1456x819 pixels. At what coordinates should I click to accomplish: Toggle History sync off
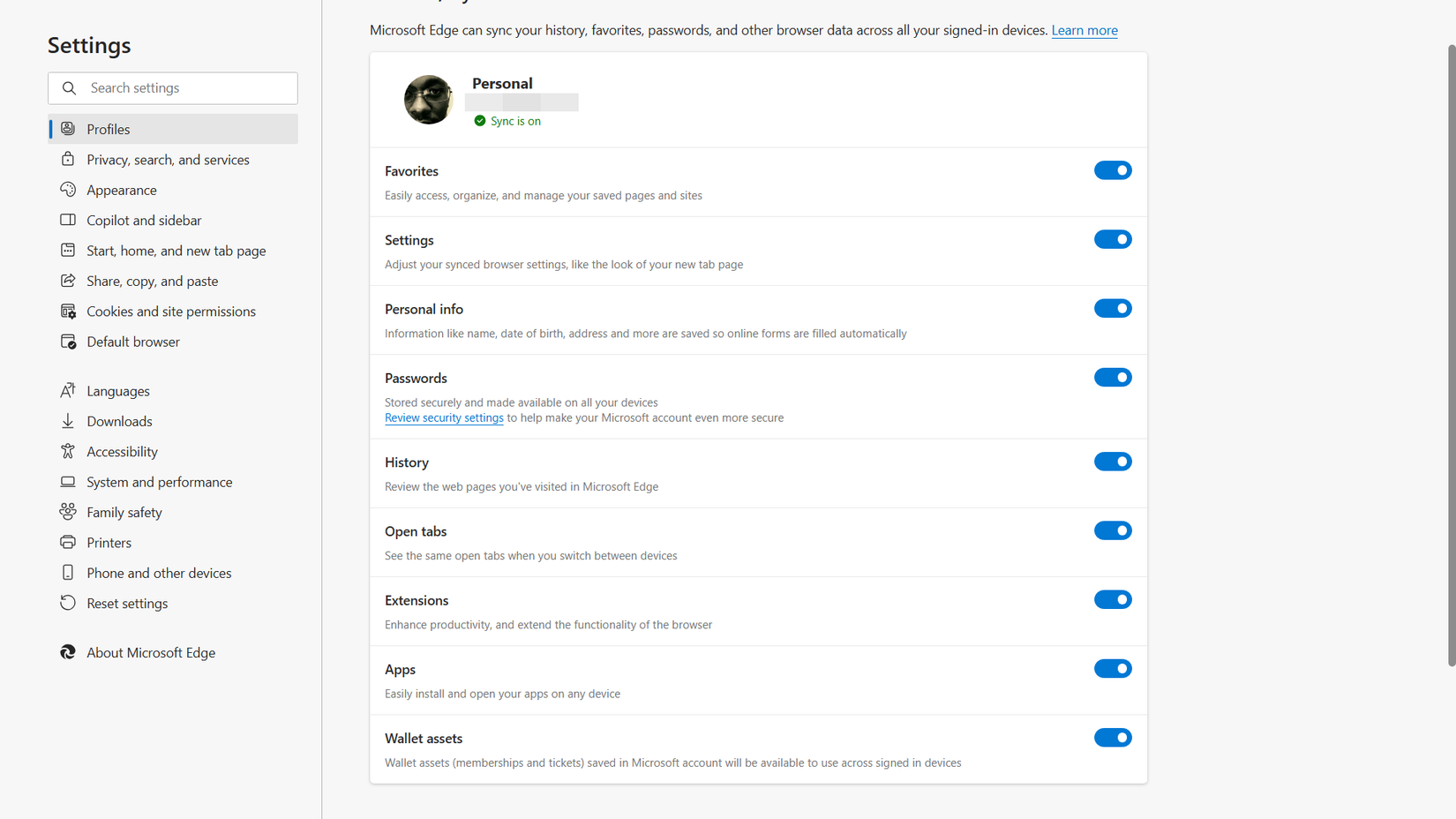pyautogui.click(x=1112, y=462)
